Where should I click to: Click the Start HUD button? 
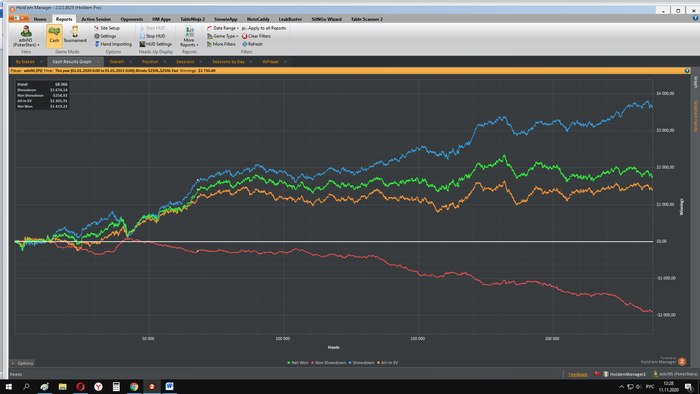pyautogui.click(x=152, y=28)
